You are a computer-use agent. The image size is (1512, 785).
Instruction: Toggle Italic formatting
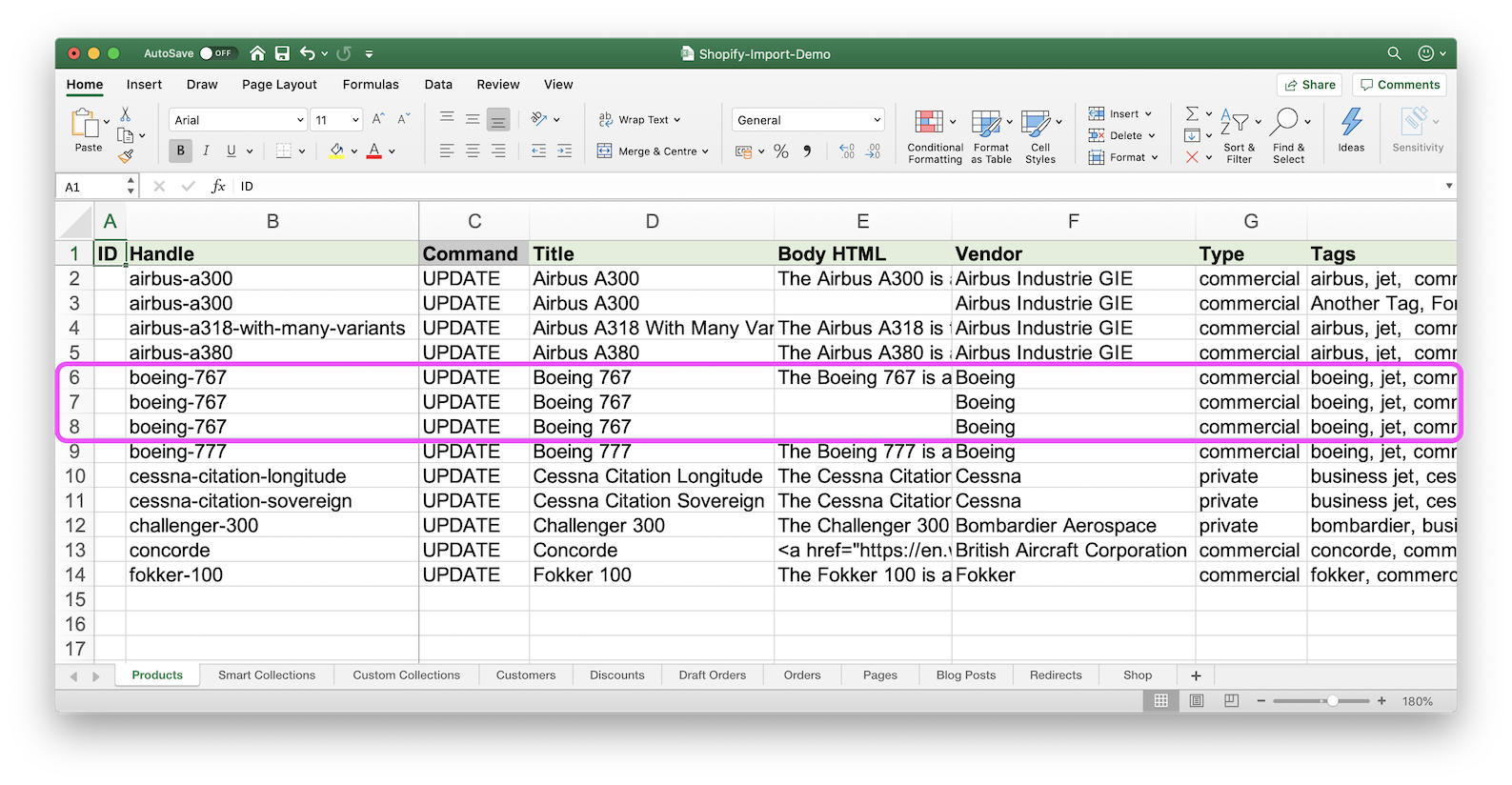coord(206,151)
